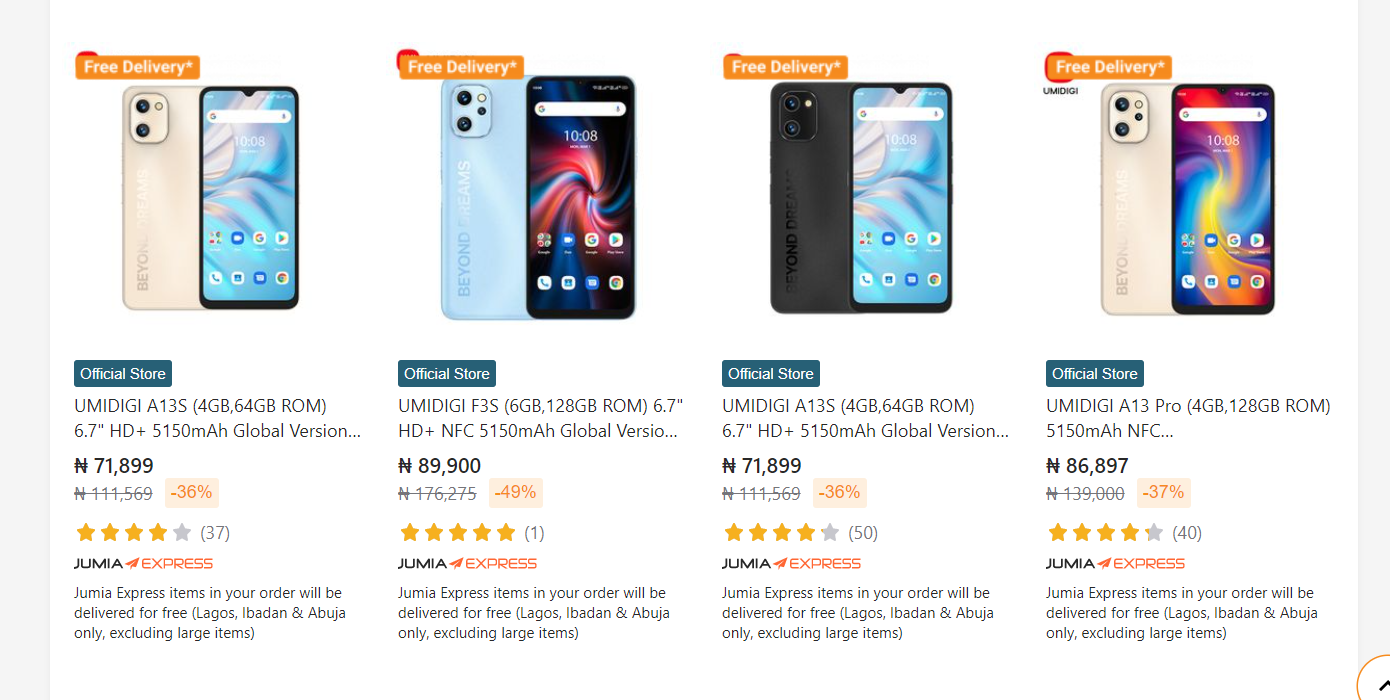Click the Jumia Express logo under the first product
The image size is (1390, 700).
(x=143, y=563)
